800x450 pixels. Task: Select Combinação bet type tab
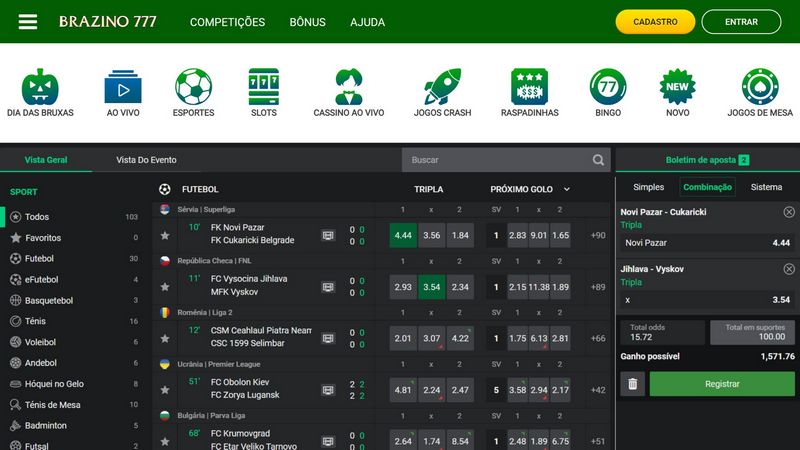tap(707, 187)
